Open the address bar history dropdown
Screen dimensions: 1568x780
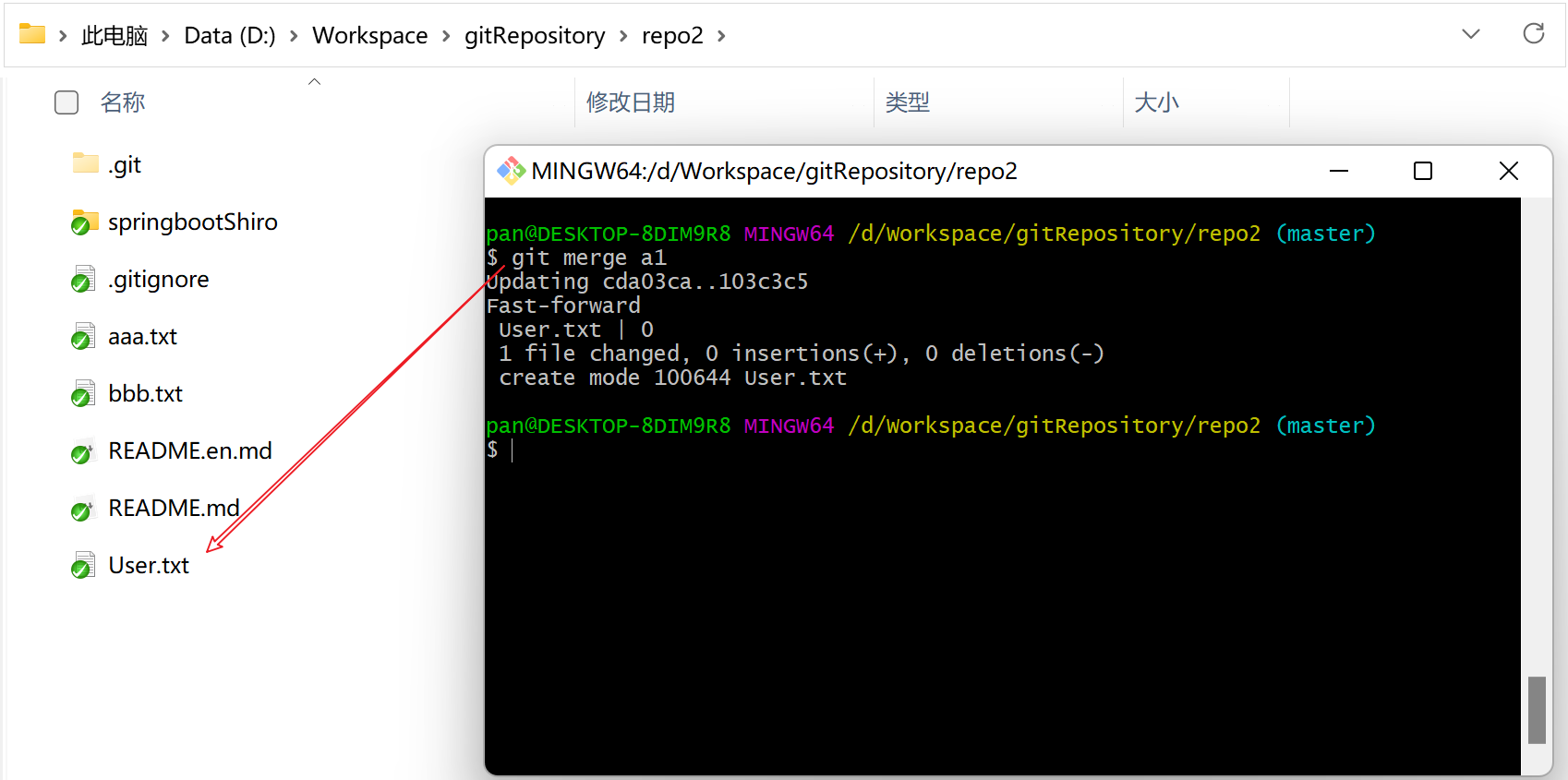click(x=1471, y=34)
